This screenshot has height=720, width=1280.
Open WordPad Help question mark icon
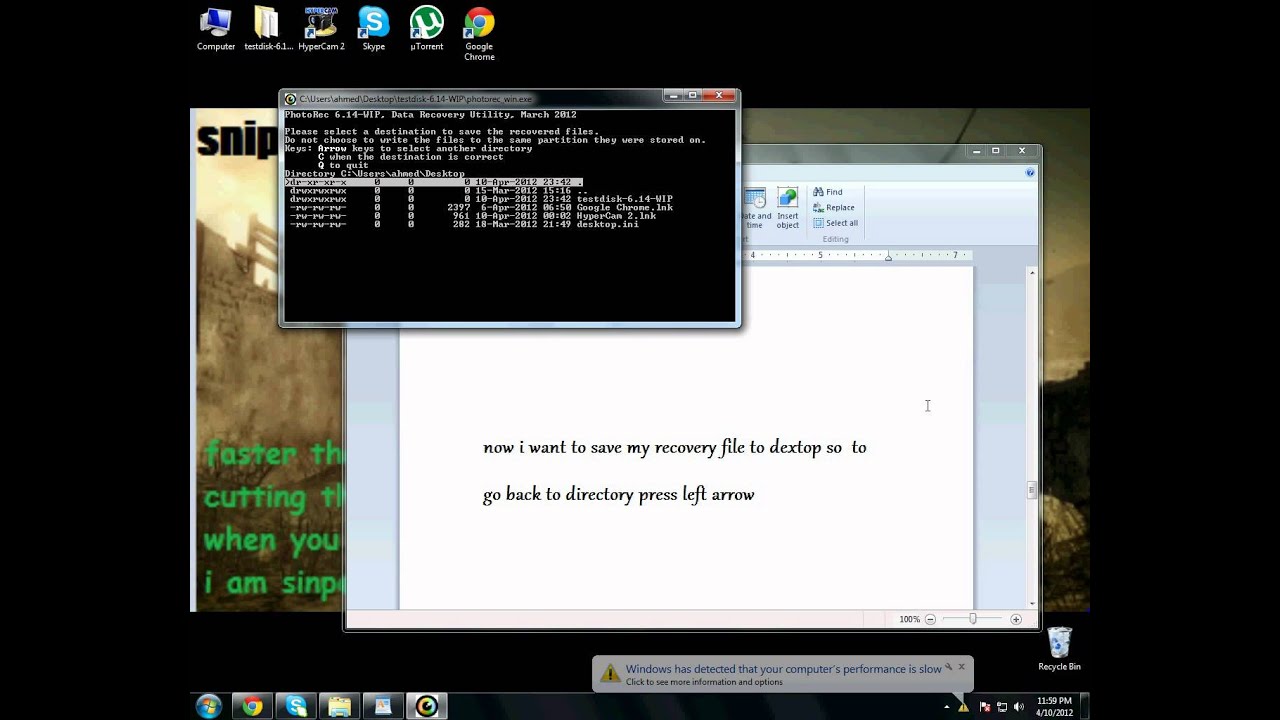pos(1030,173)
